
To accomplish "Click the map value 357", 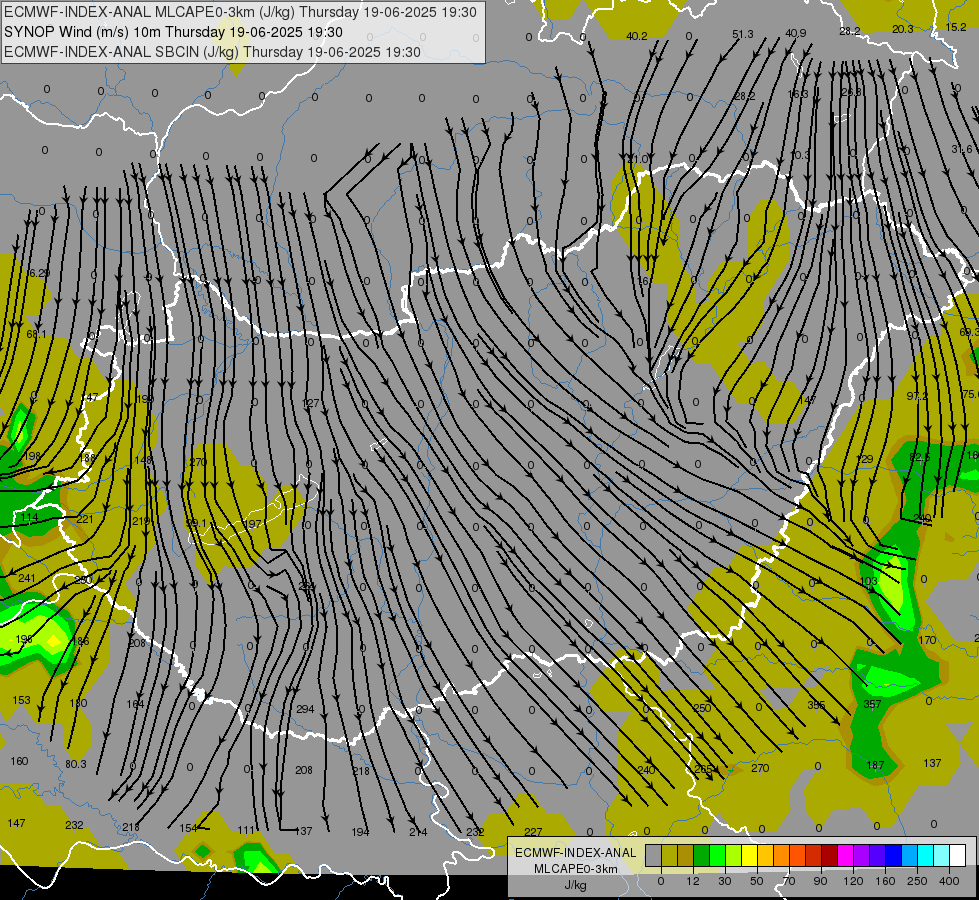I will pyautogui.click(x=872, y=705).
